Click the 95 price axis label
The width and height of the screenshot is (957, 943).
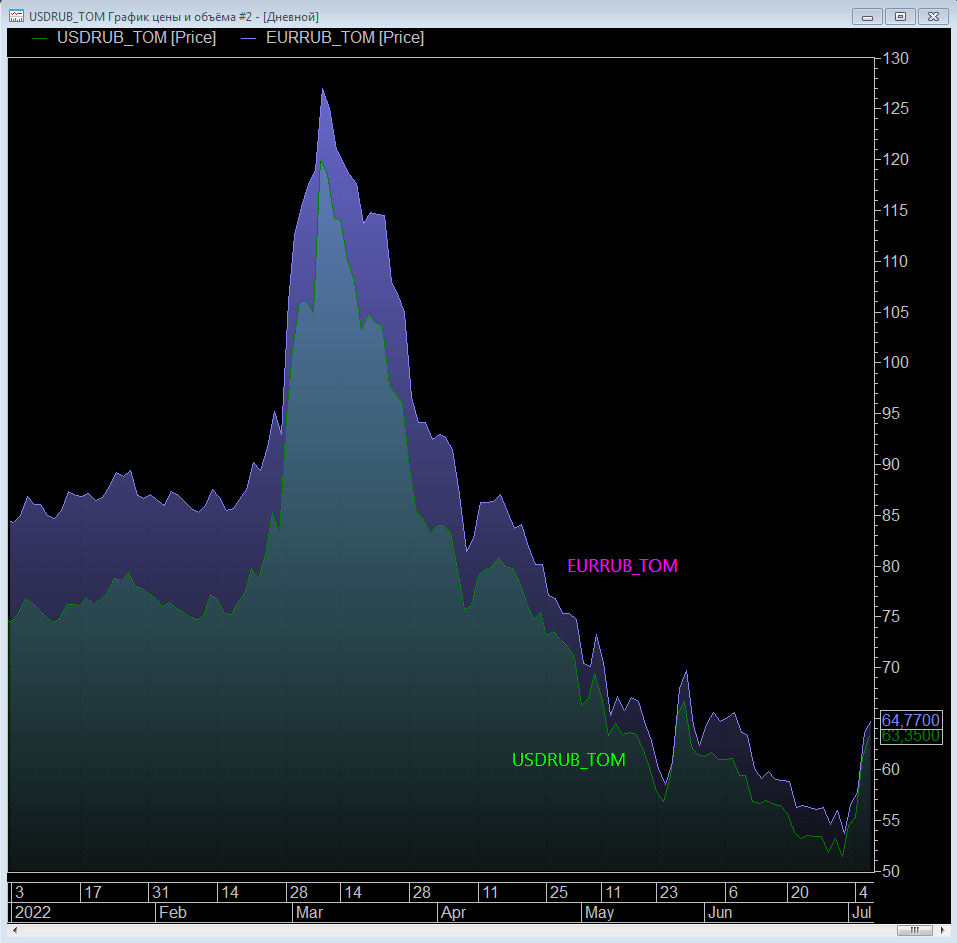coord(891,414)
